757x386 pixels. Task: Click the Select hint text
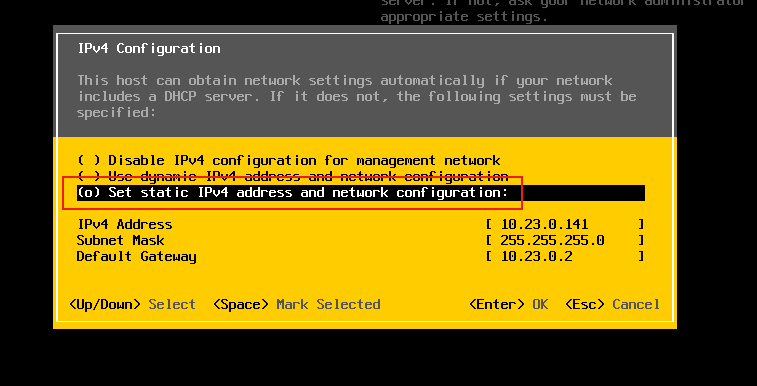pos(172,304)
